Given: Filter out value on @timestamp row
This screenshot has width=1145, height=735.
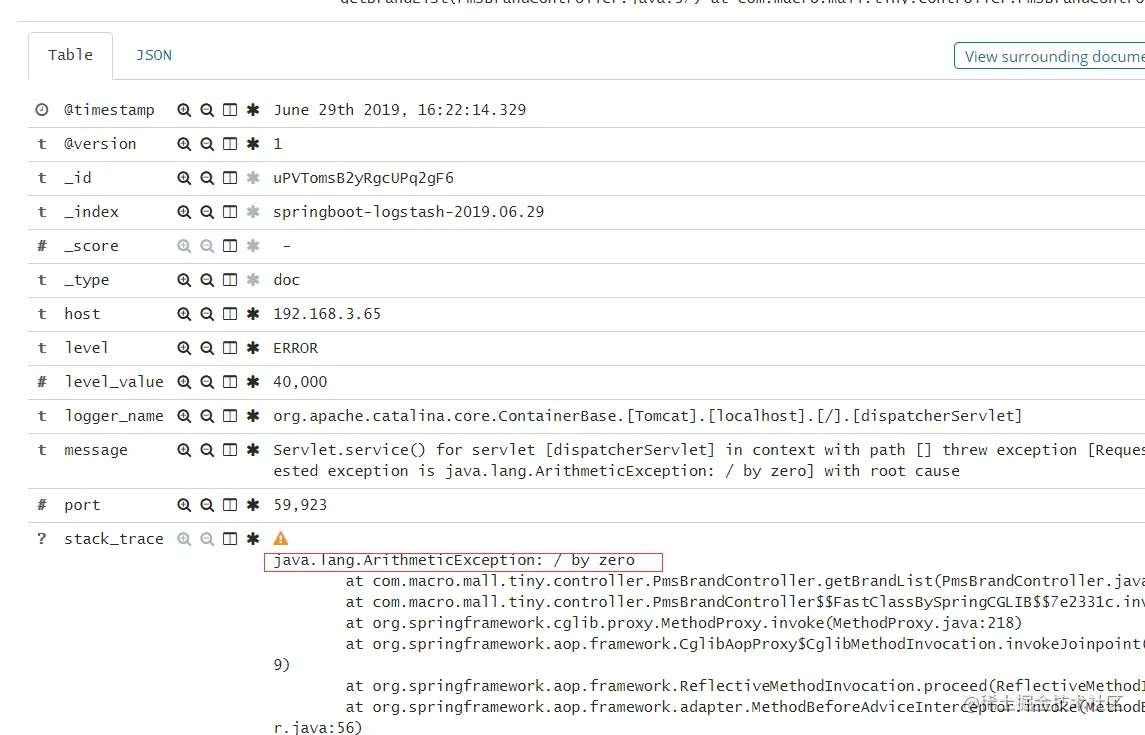Looking at the screenshot, I should click(207, 109).
